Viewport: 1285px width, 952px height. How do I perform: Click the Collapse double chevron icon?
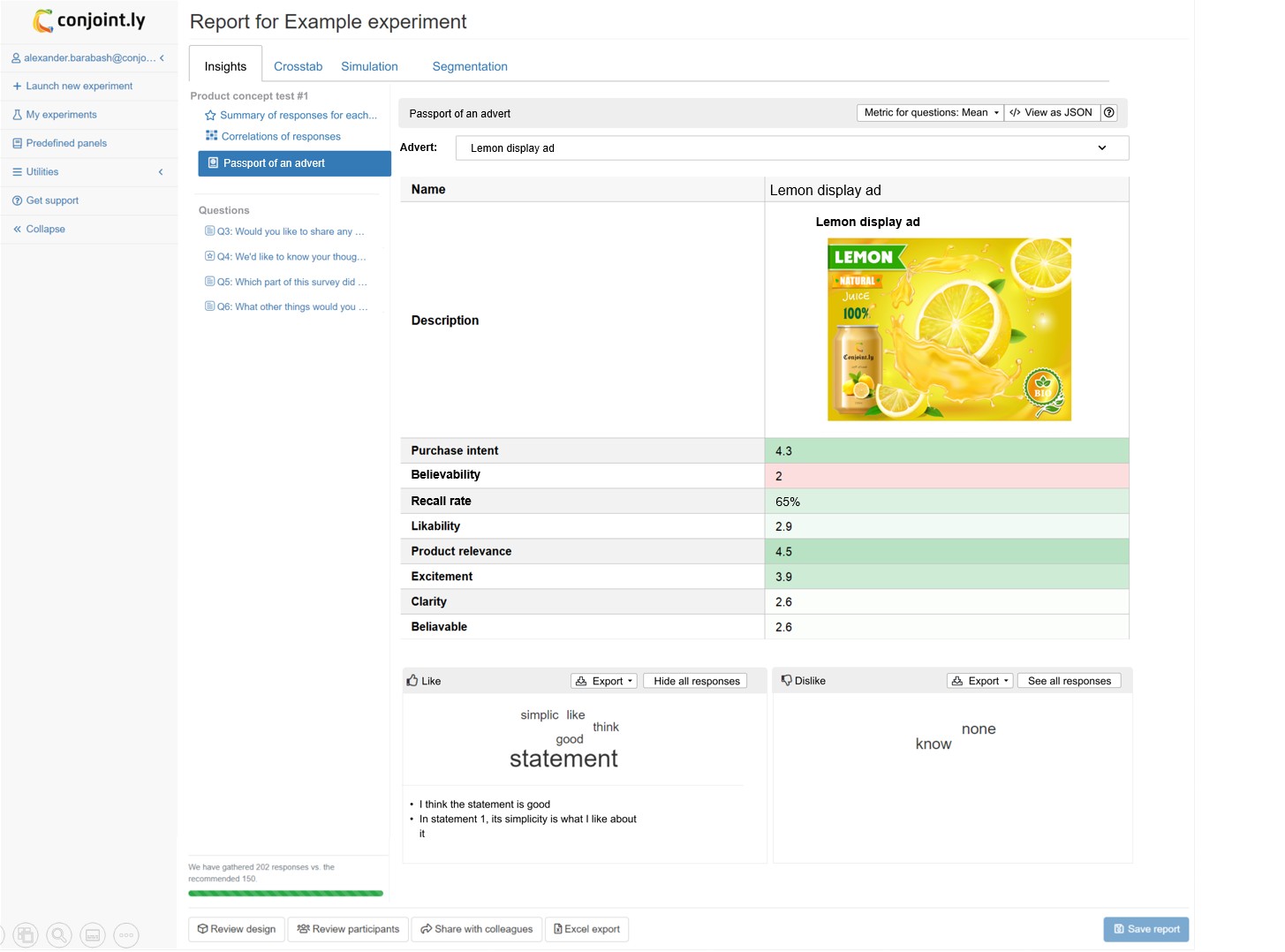(x=17, y=230)
